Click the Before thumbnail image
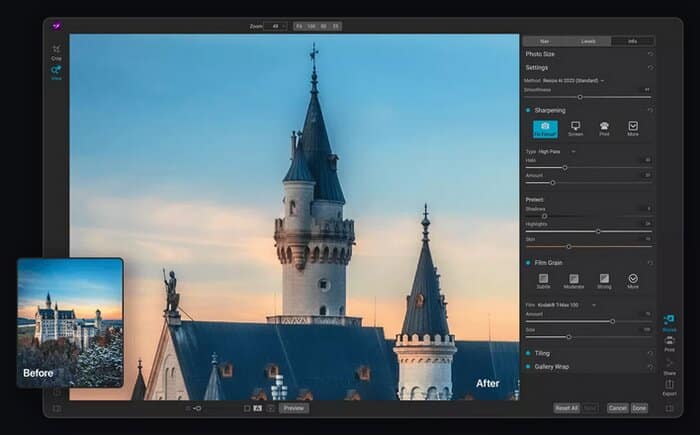Screen dimensions: 700x435 tap(70, 322)
